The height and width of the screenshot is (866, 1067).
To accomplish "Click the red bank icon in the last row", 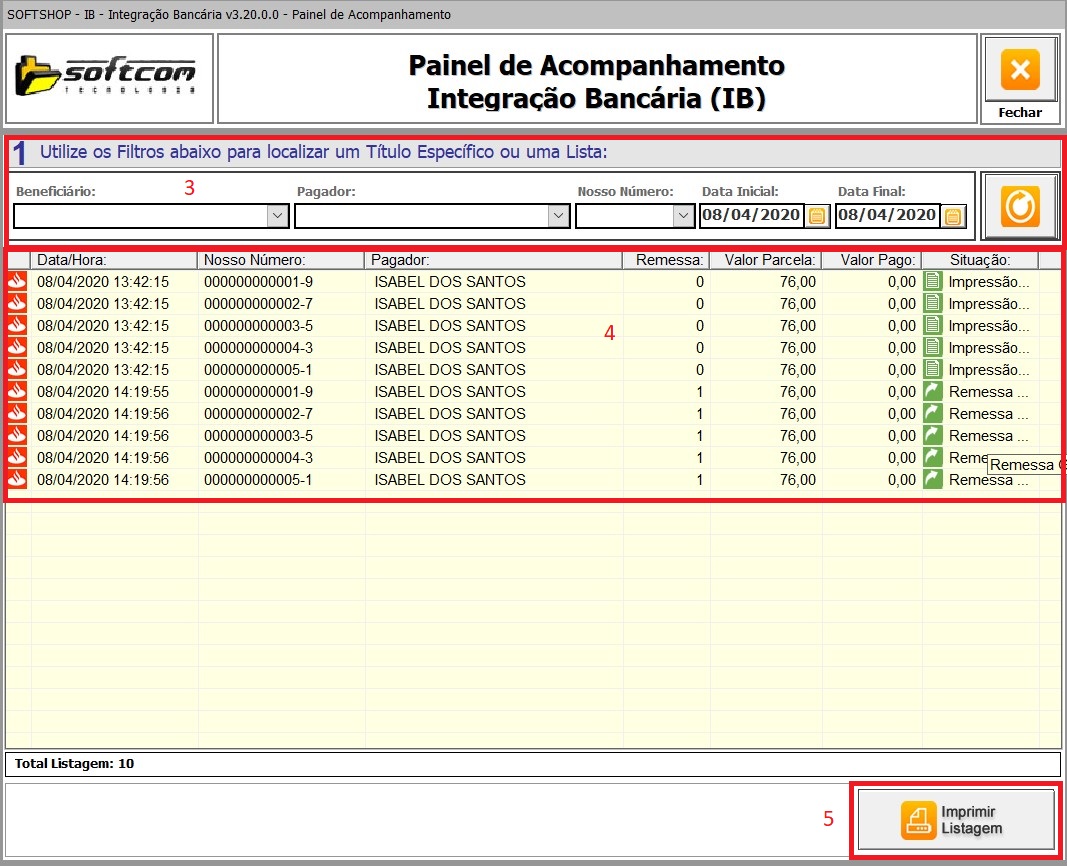I will click(17, 479).
